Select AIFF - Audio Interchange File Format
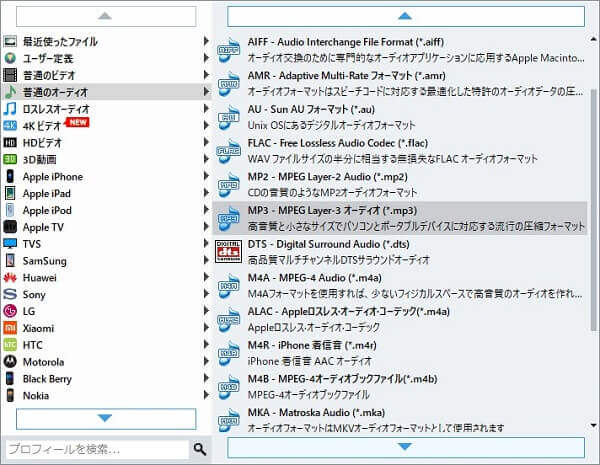 coord(400,50)
